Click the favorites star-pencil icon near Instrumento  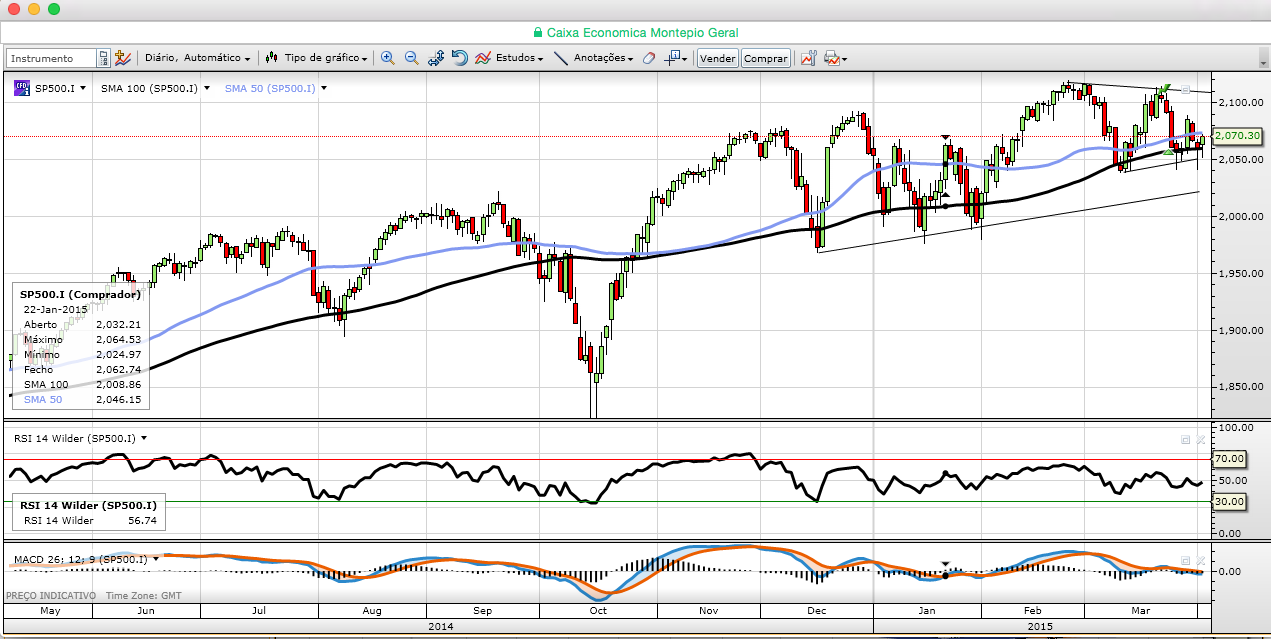(123, 58)
